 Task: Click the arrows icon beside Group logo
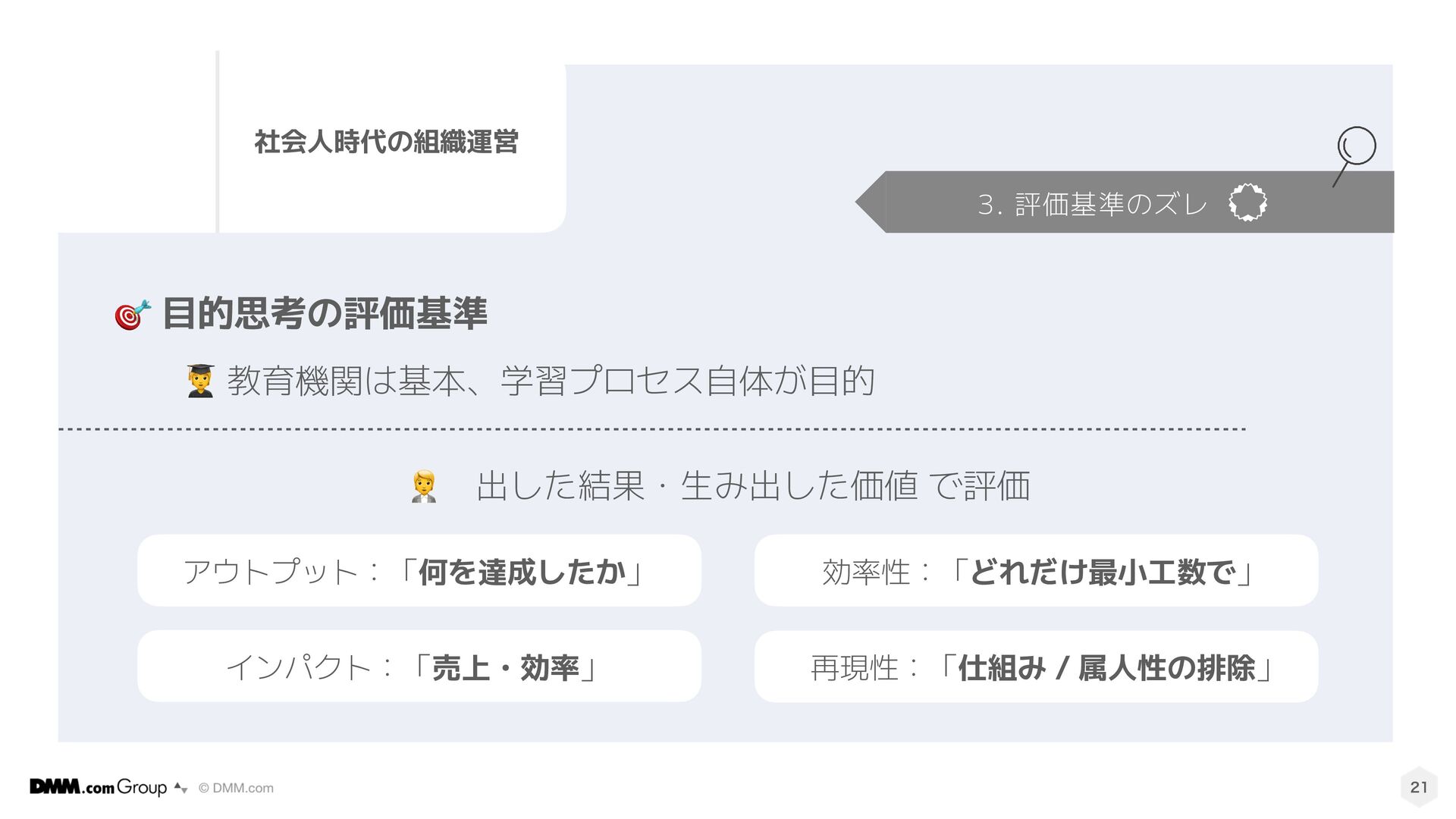(x=180, y=788)
